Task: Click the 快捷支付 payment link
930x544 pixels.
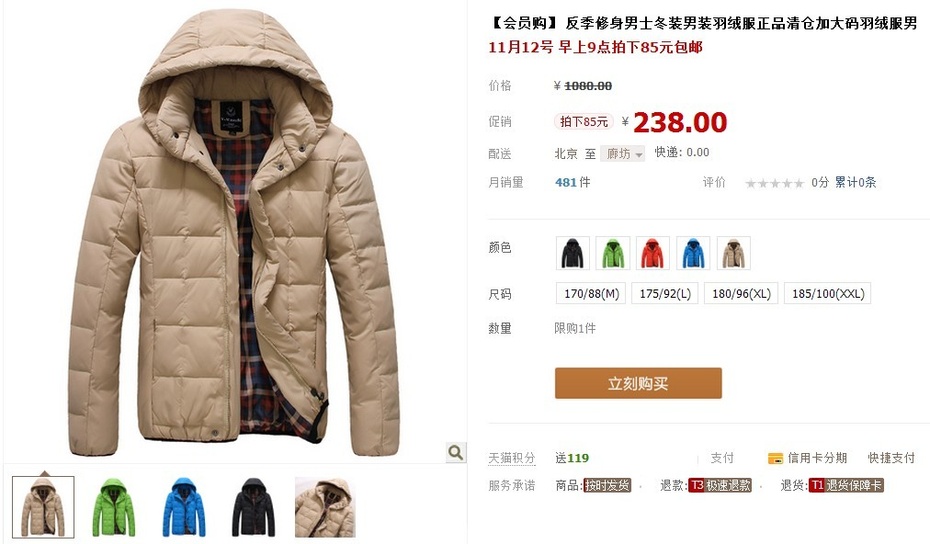Action: click(891, 458)
